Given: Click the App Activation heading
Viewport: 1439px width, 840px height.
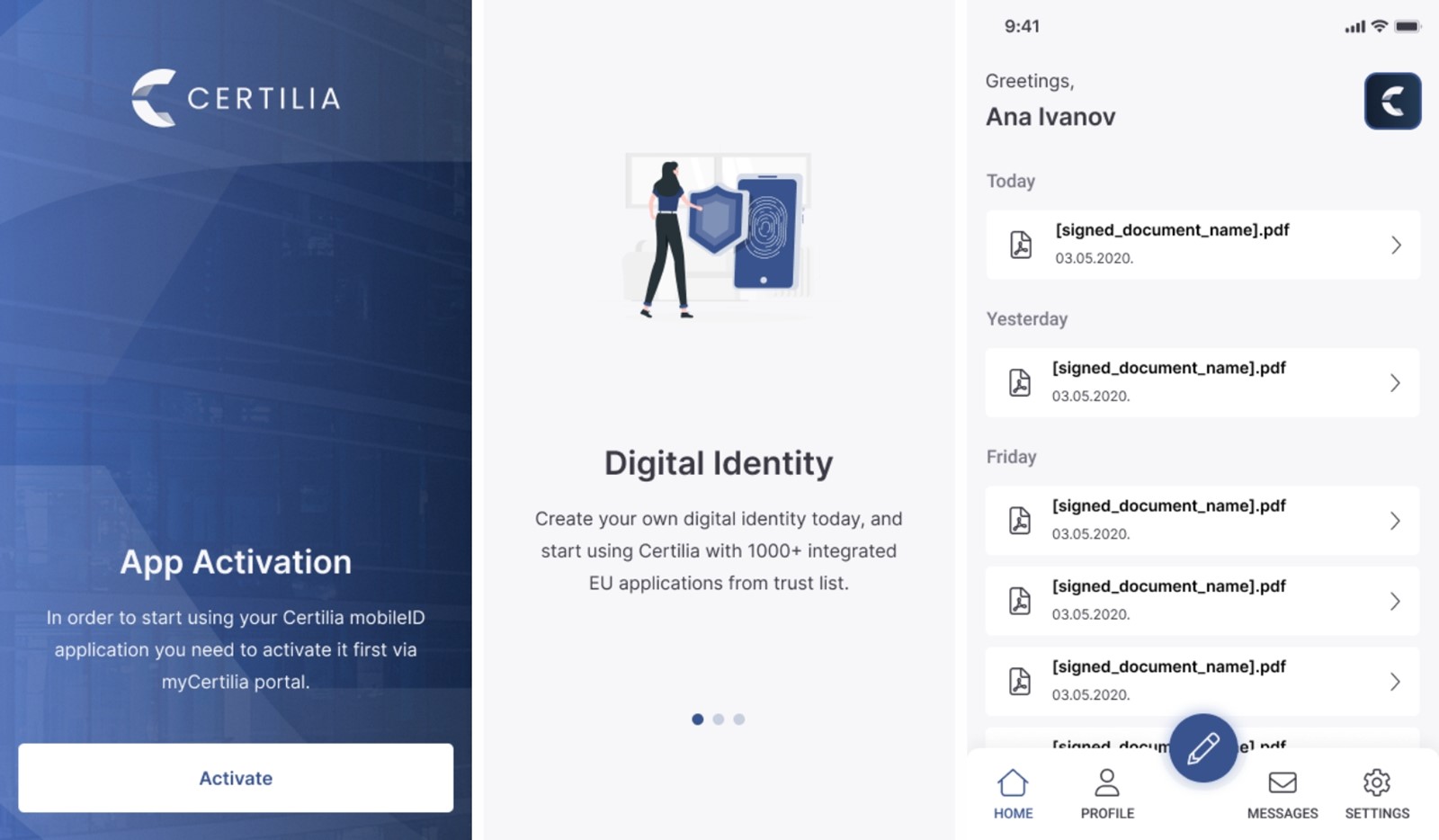Looking at the screenshot, I should pos(236,562).
